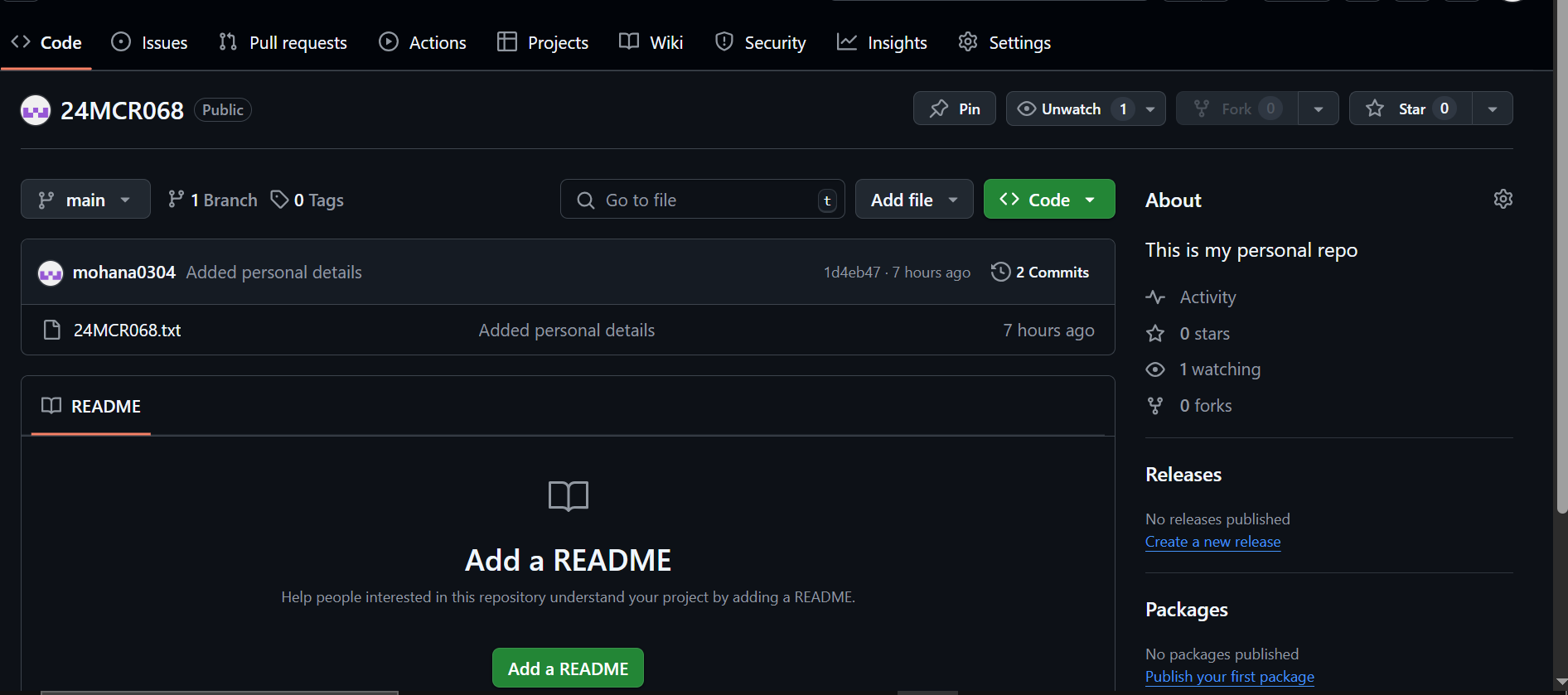Open commit hash 1d4eb47
This screenshot has width=1568, height=695.
click(x=852, y=272)
